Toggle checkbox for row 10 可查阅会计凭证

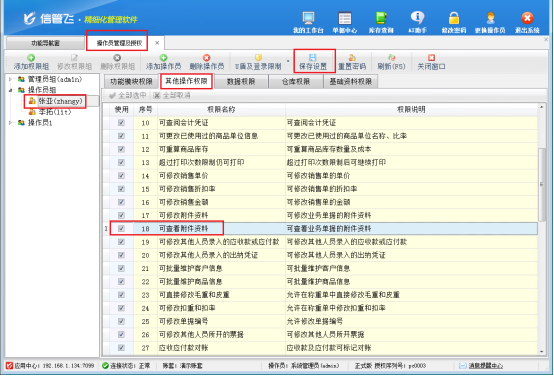121,123
